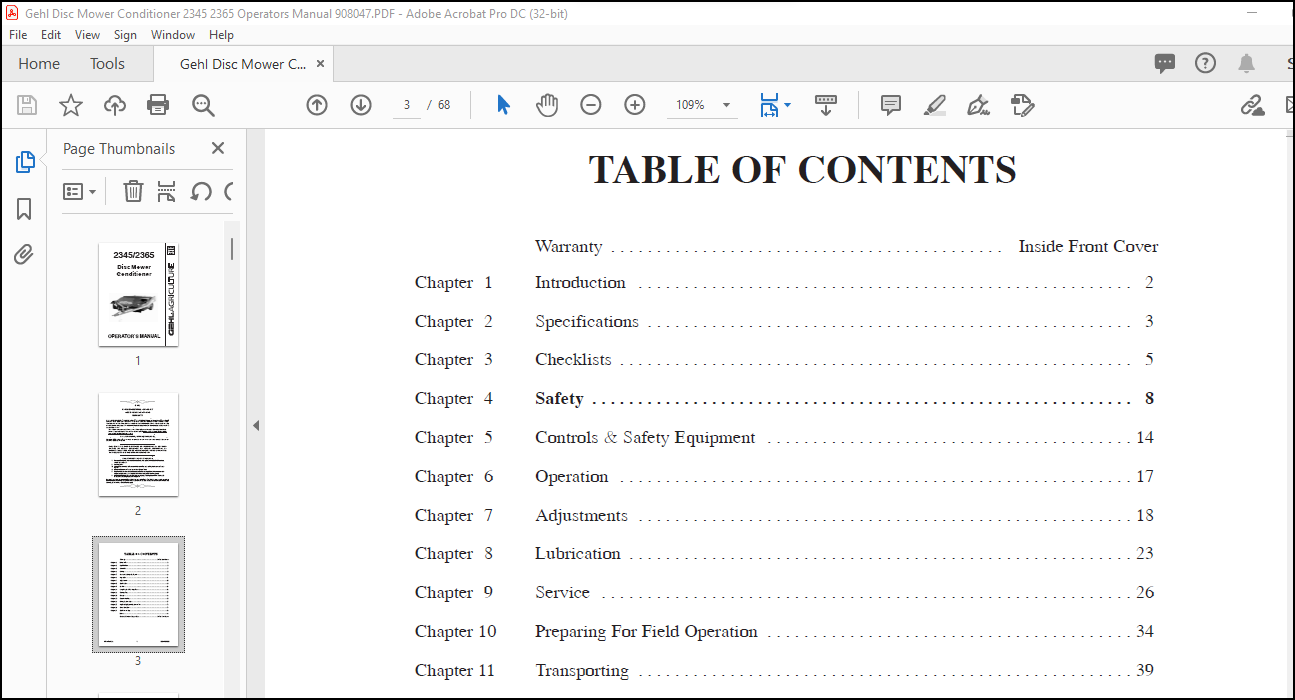This screenshot has height=700, width=1295.
Task: Open the zoom percentage dropdown arrow
Action: click(726, 105)
